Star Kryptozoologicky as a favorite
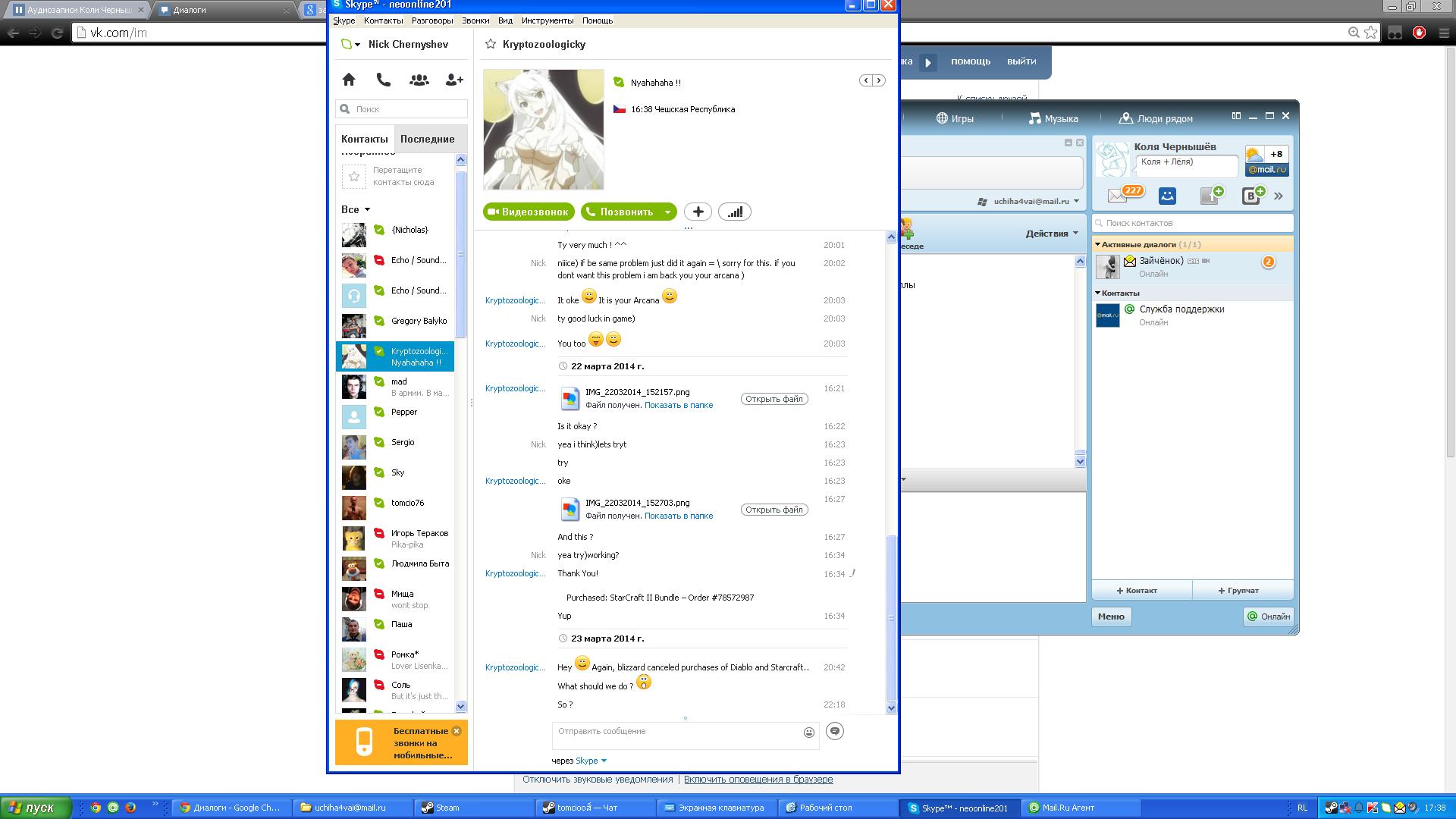Viewport: 1456px width, 819px height. coord(491,45)
